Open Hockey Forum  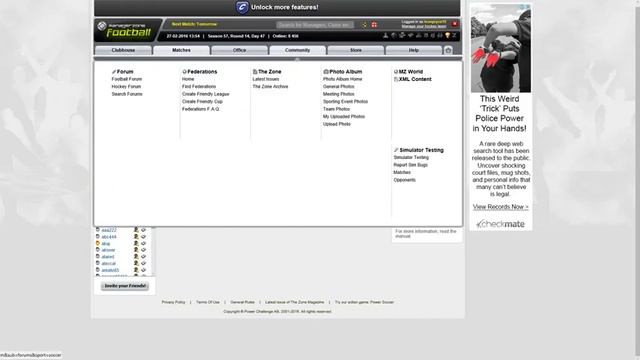click(126, 87)
